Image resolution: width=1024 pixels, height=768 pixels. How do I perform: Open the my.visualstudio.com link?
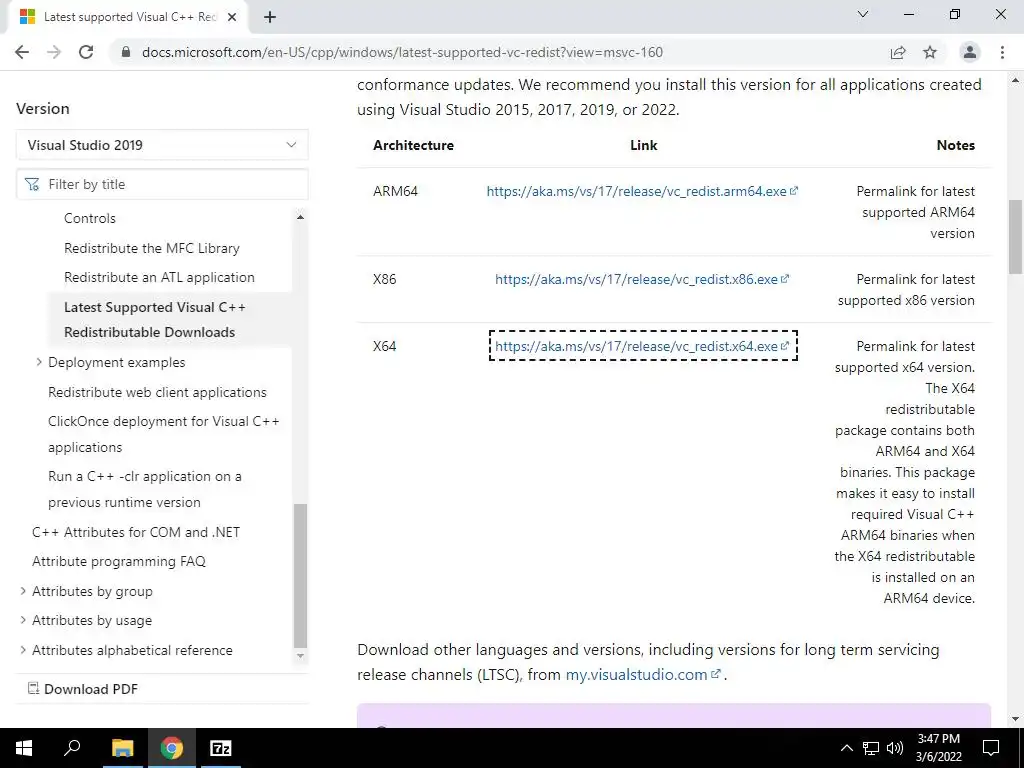[643, 675]
